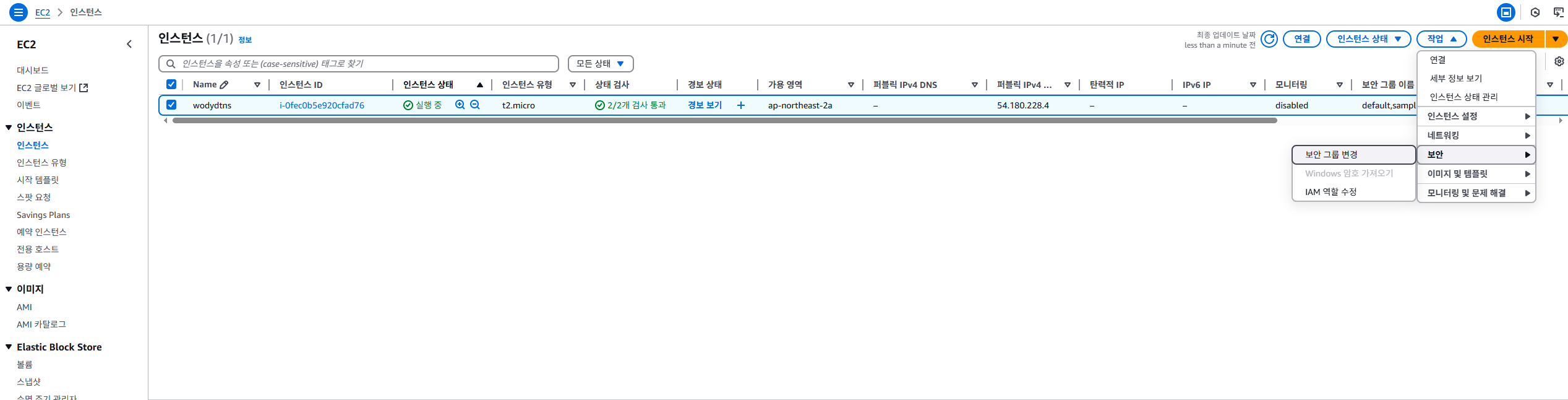The height and width of the screenshot is (400, 1568).
Task: Click the hexagon icon in top bar
Action: (1535, 12)
